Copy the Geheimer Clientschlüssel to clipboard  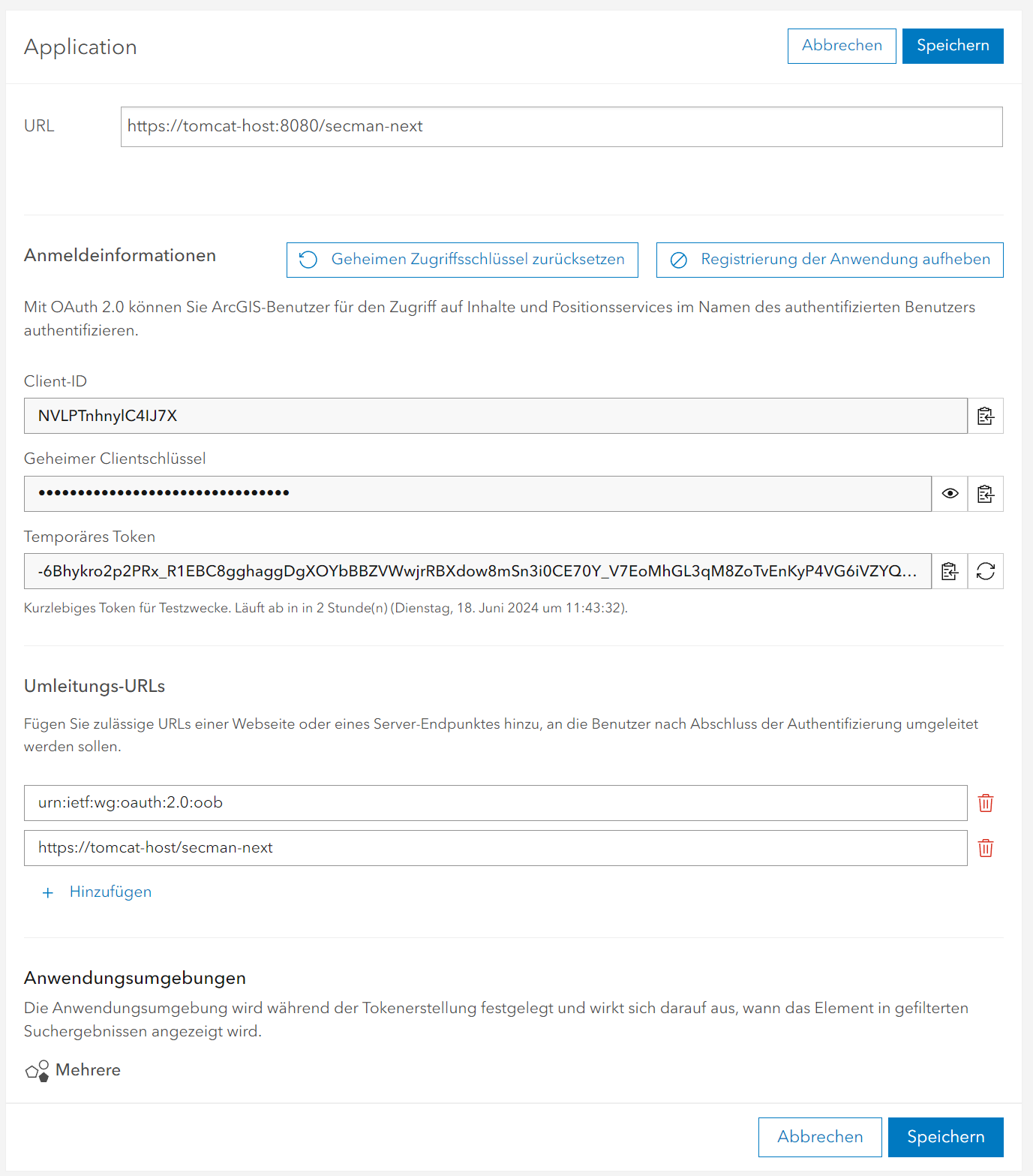point(985,494)
